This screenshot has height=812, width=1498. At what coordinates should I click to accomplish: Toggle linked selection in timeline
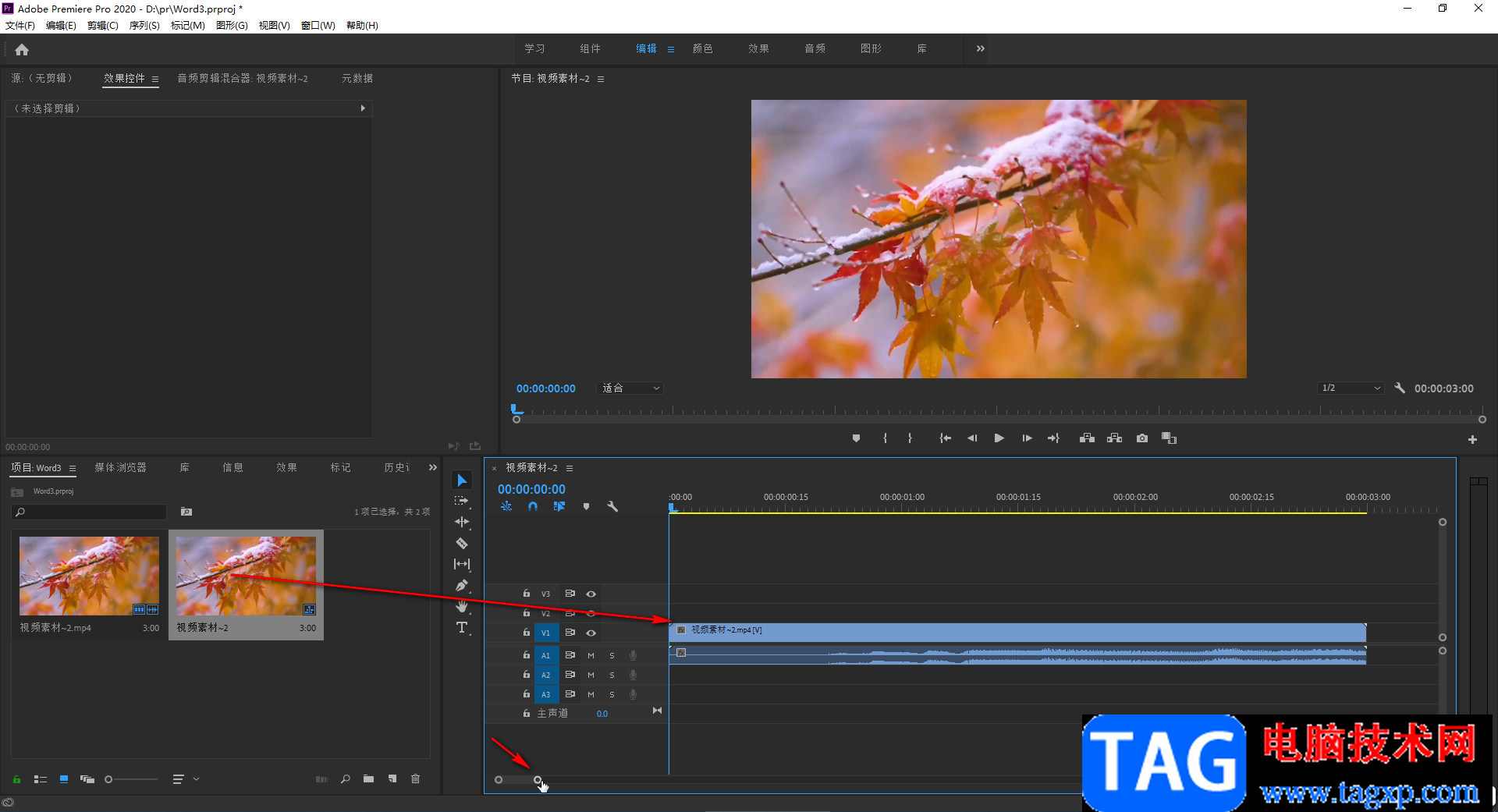coord(559,506)
